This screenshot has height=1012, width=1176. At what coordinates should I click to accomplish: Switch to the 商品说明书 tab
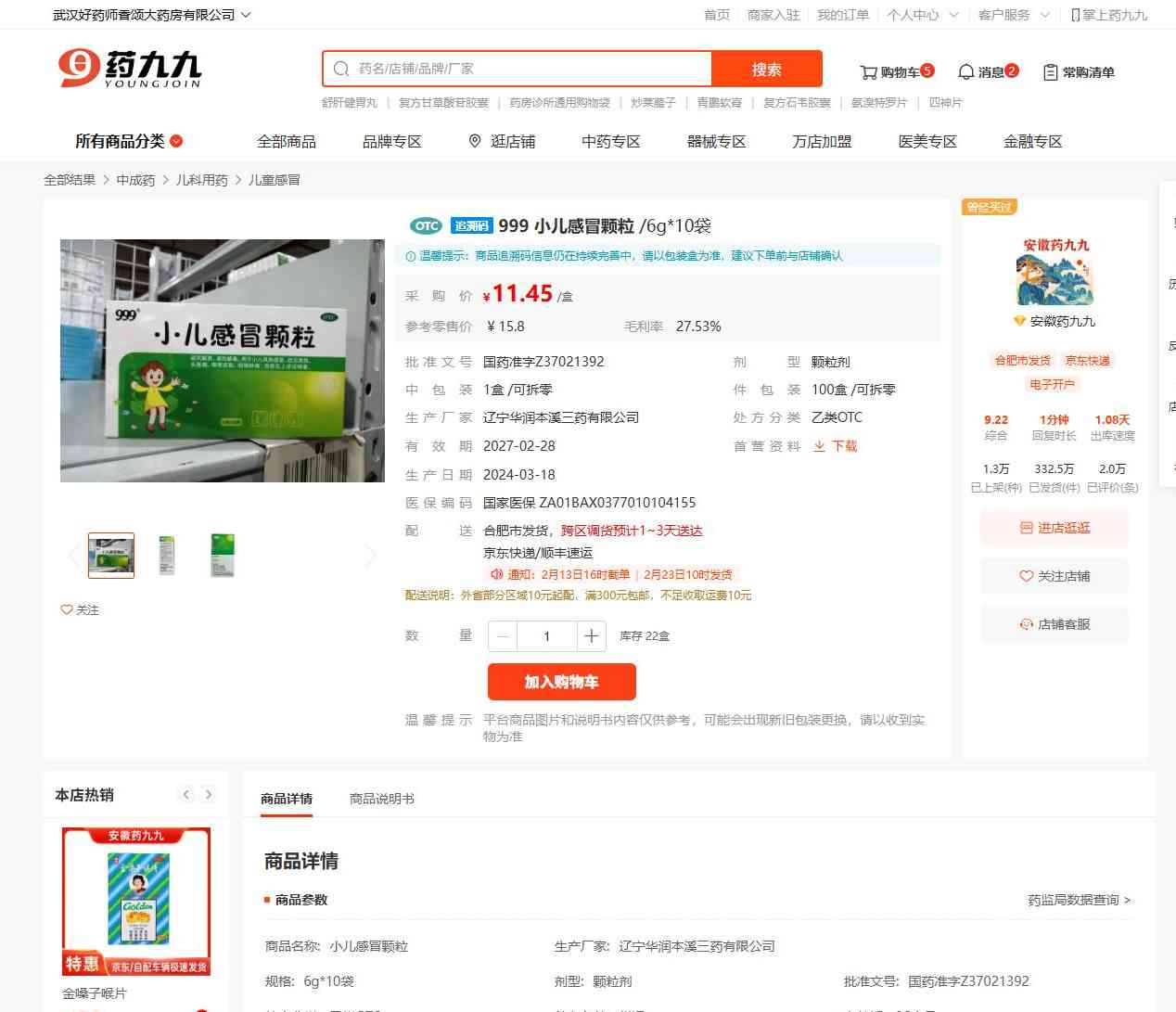tap(382, 799)
